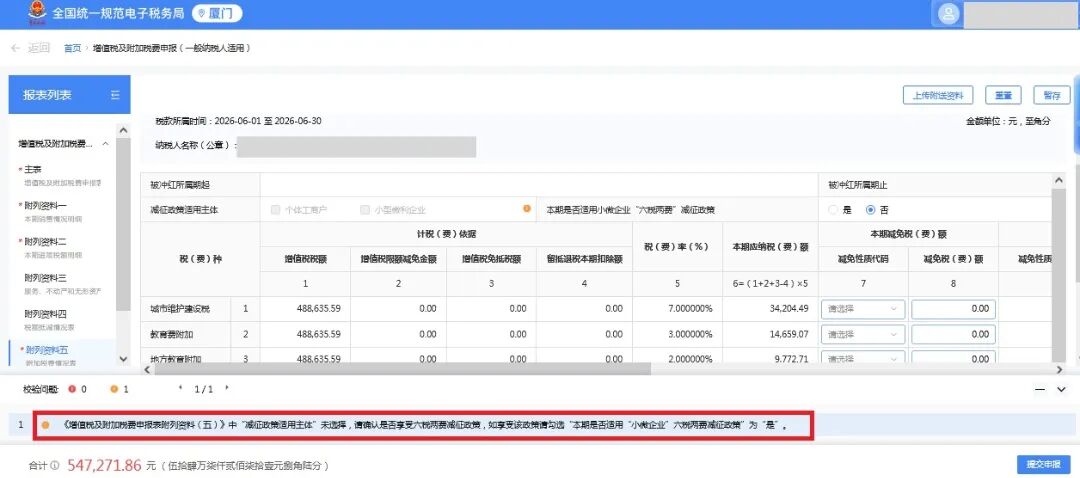Screen dimensions: 1080x478
Task: Click the 3.000000% rate cell
Action: click(678, 335)
